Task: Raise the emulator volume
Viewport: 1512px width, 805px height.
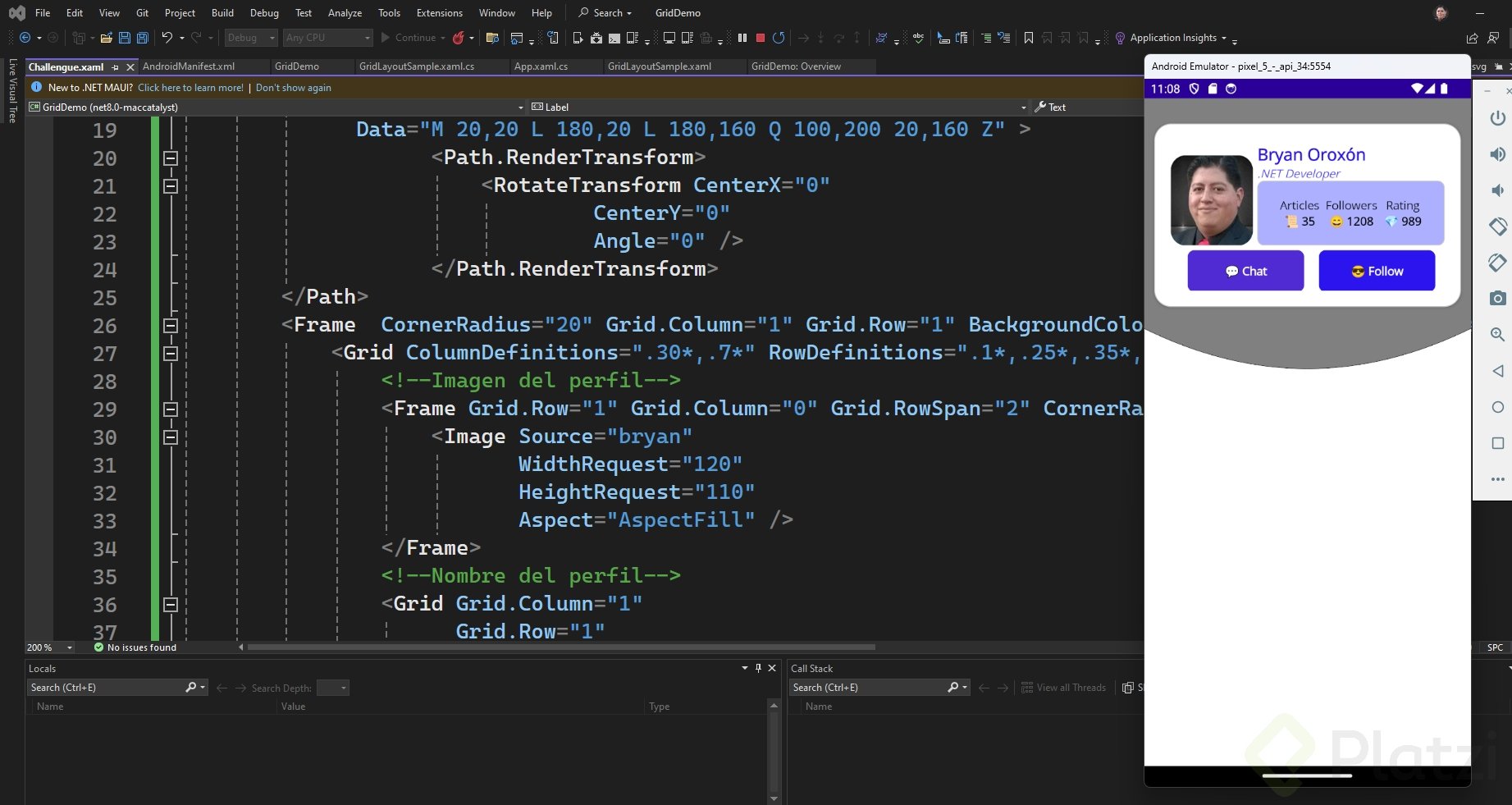Action: click(x=1497, y=154)
